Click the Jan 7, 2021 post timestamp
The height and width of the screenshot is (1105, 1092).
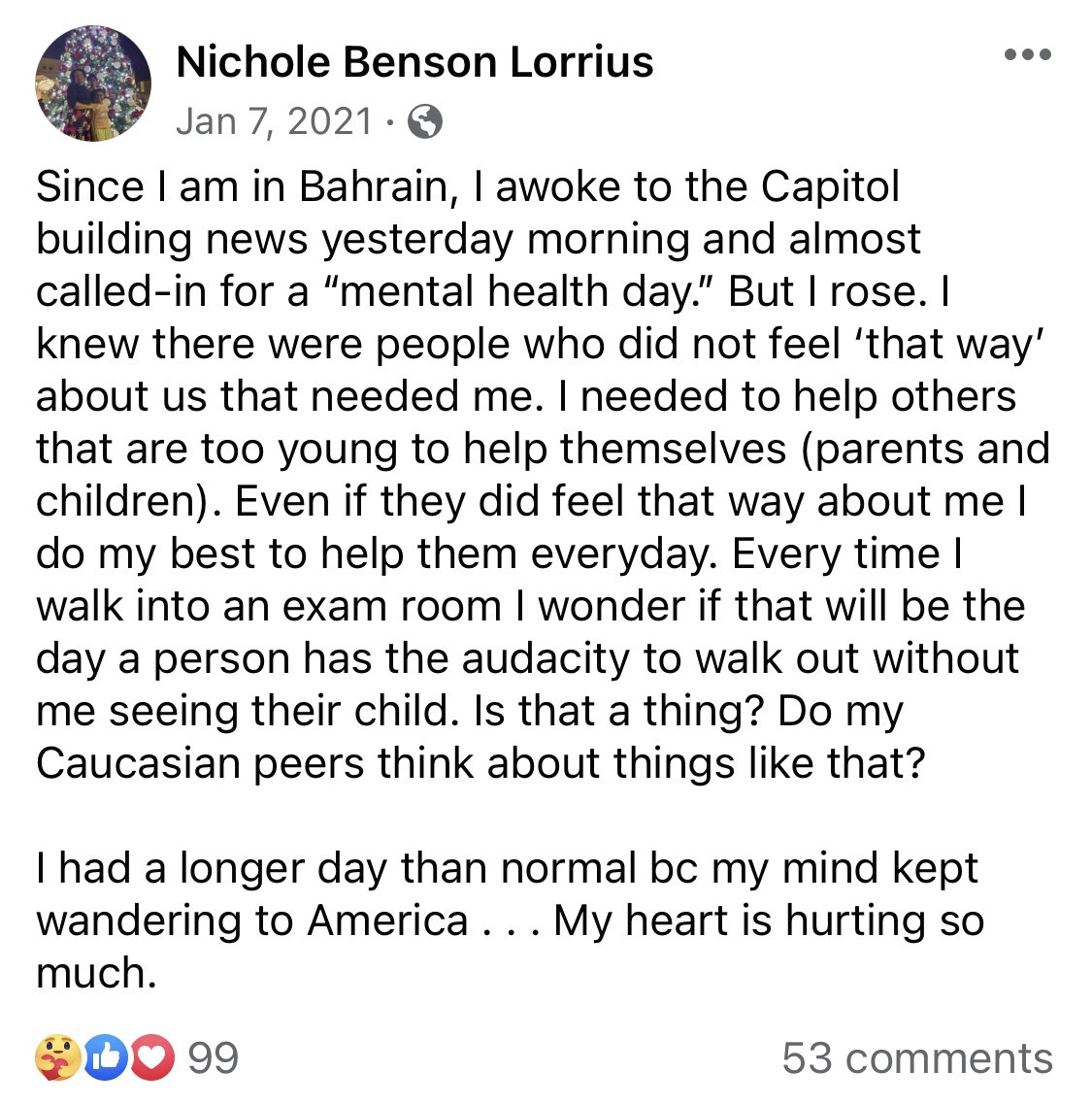tap(275, 121)
